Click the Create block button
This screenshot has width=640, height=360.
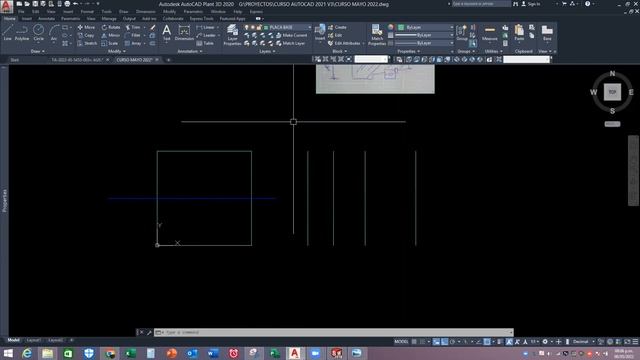pos(337,27)
